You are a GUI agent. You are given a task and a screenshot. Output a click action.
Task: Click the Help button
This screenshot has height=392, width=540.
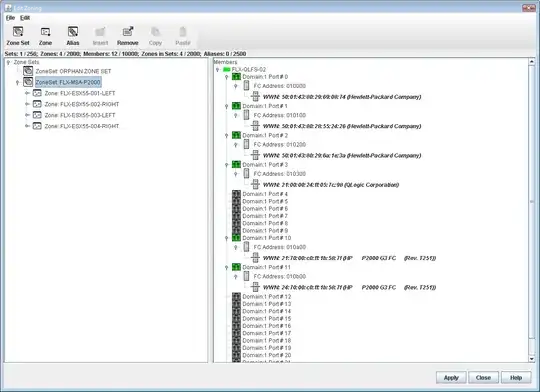[516, 378]
